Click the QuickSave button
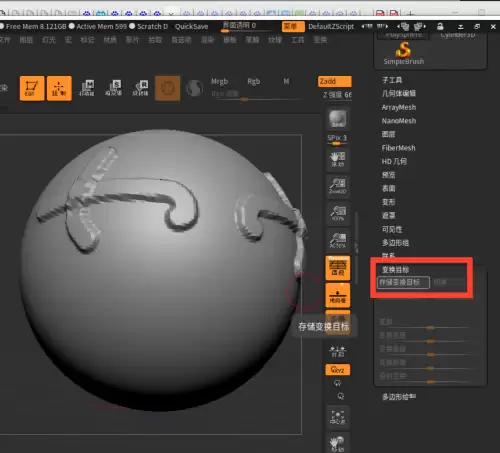 (x=191, y=26)
